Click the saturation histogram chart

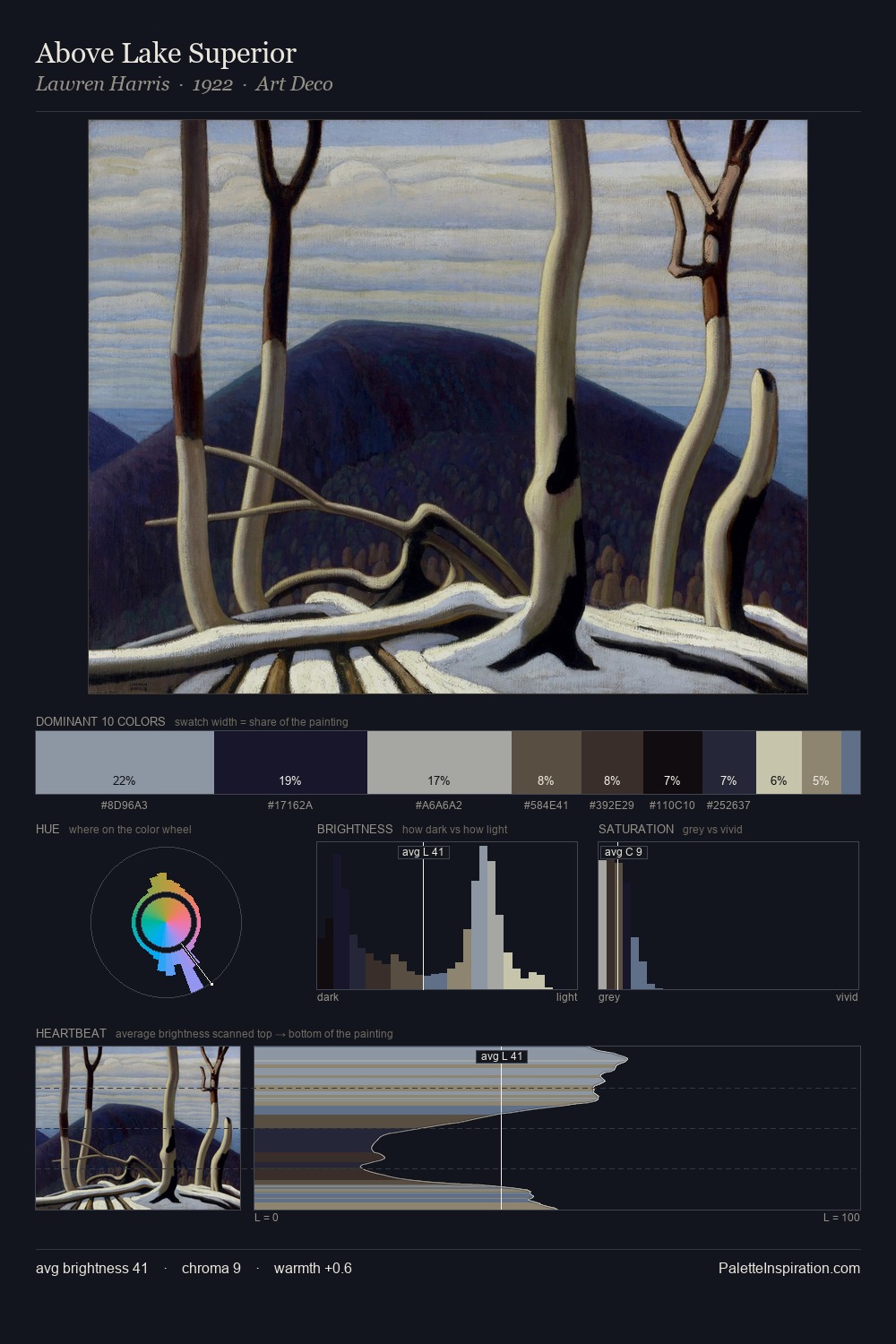pyautogui.click(x=728, y=916)
